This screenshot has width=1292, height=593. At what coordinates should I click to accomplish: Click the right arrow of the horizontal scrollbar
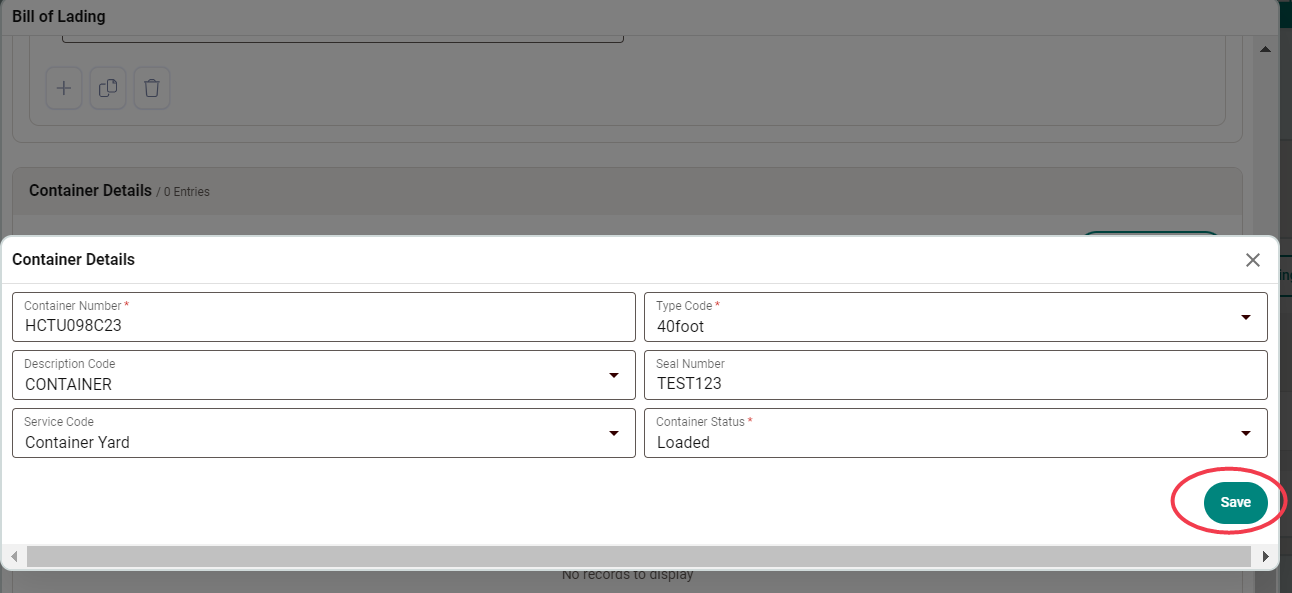pyautogui.click(x=1266, y=556)
